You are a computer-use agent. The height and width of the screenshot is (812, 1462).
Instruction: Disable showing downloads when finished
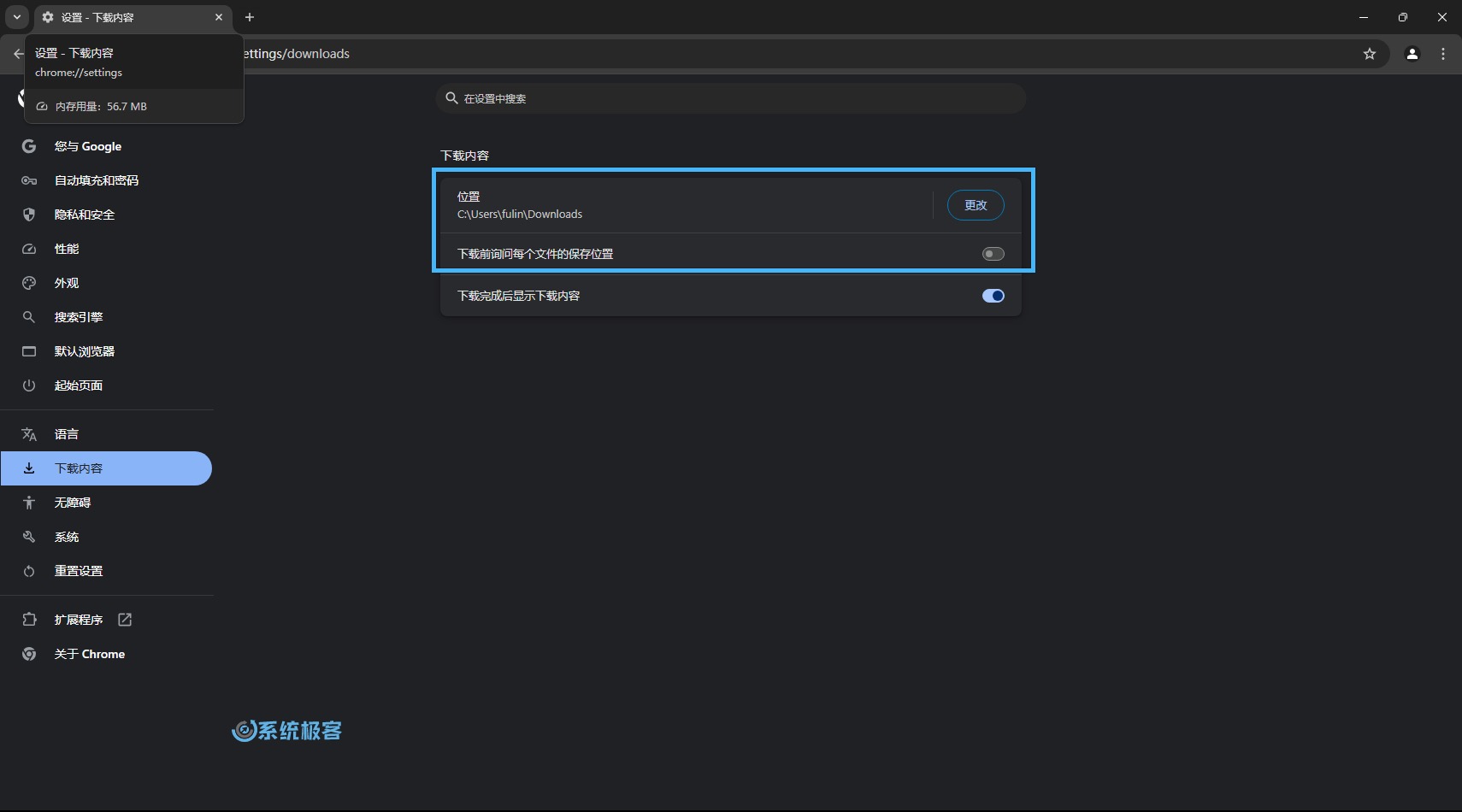coord(993,296)
